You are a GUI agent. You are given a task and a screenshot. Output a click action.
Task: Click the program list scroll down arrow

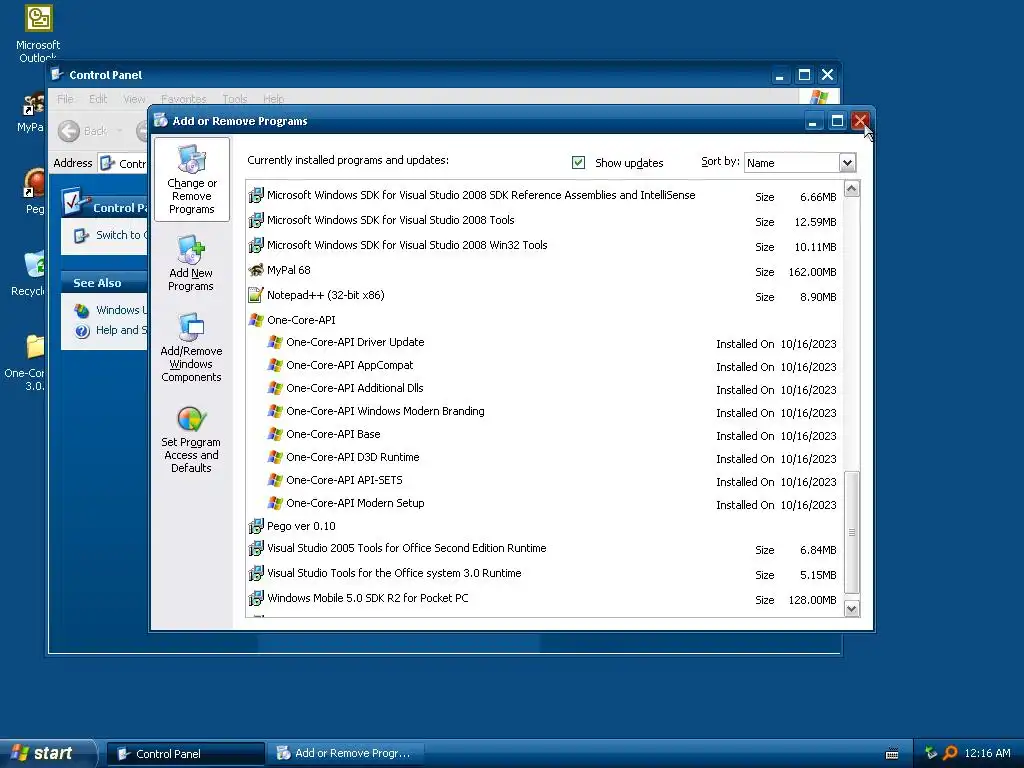coord(852,609)
